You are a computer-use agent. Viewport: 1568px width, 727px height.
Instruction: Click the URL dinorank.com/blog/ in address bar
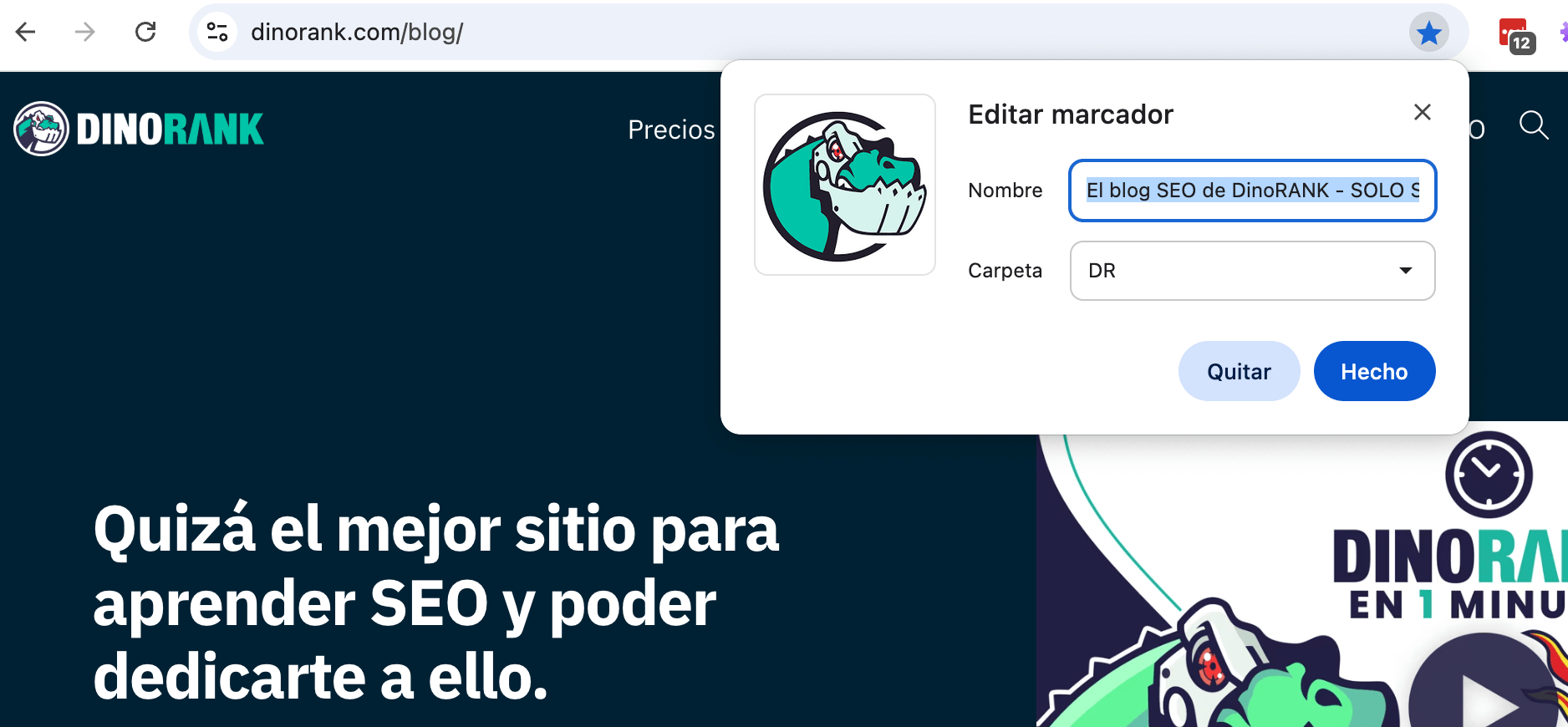pos(357,32)
